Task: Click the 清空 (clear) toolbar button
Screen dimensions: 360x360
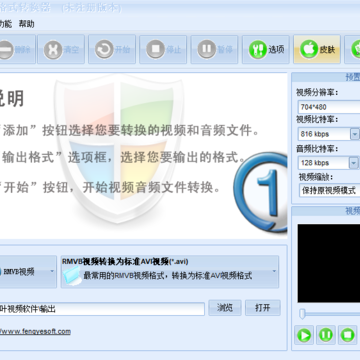Action: pyautogui.click(x=61, y=49)
